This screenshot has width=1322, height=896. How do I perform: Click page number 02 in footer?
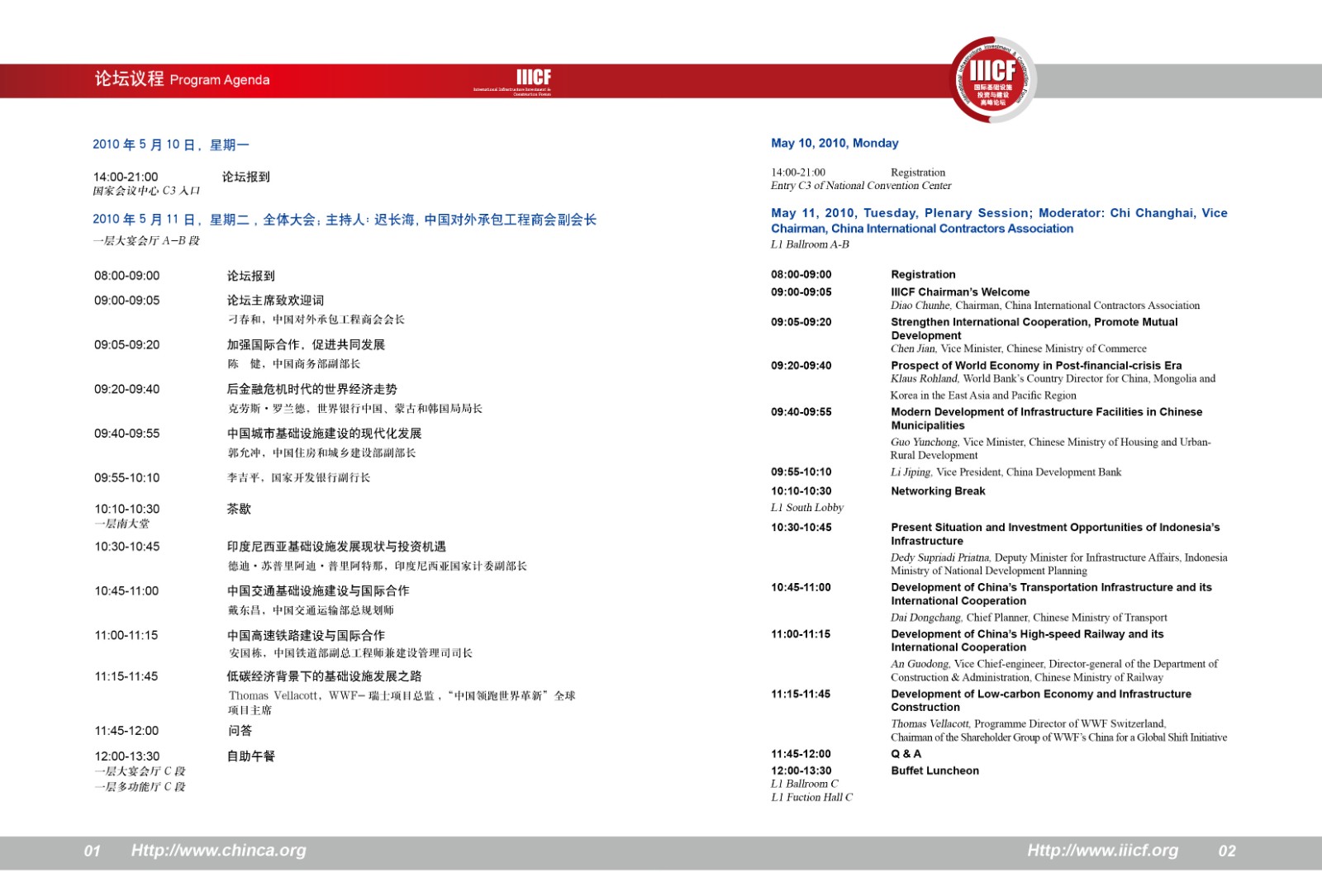1227,851
